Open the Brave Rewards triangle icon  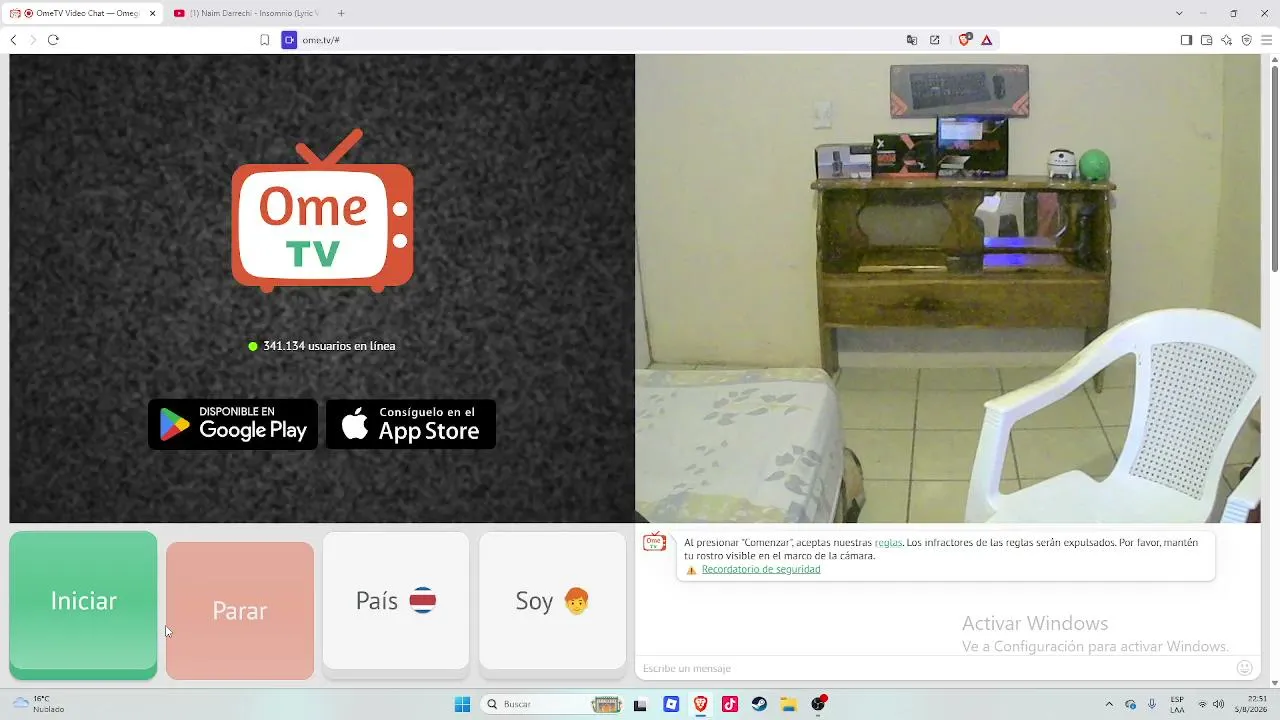(x=987, y=40)
